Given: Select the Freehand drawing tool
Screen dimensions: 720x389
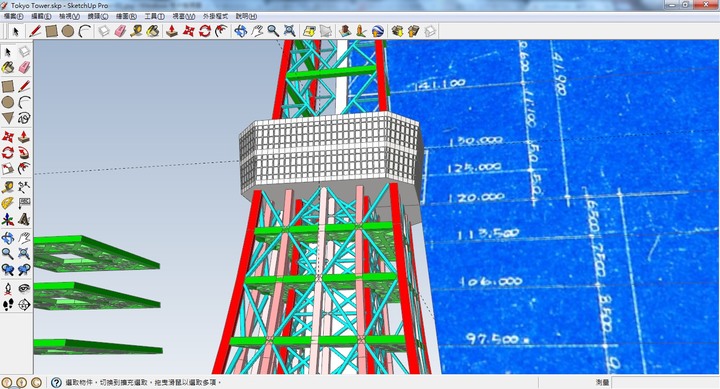Looking at the screenshot, I should 24,118.
